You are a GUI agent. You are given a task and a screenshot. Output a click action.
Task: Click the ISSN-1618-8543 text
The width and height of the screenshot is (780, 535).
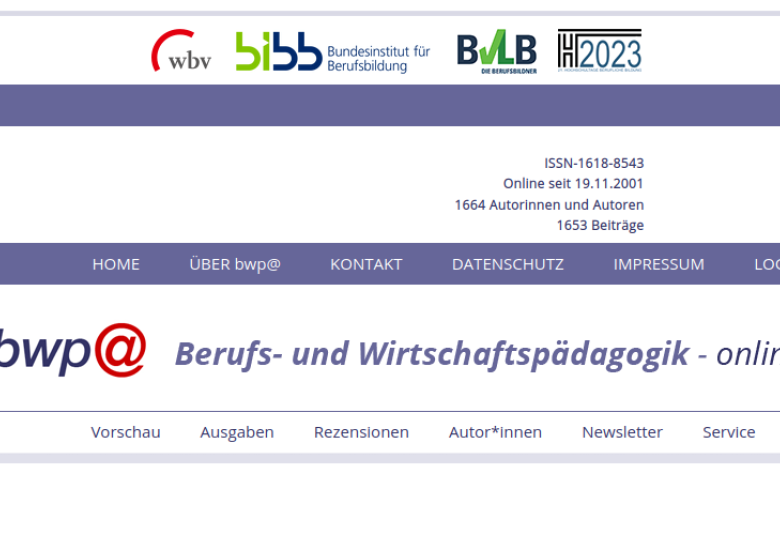pyautogui.click(x=594, y=163)
